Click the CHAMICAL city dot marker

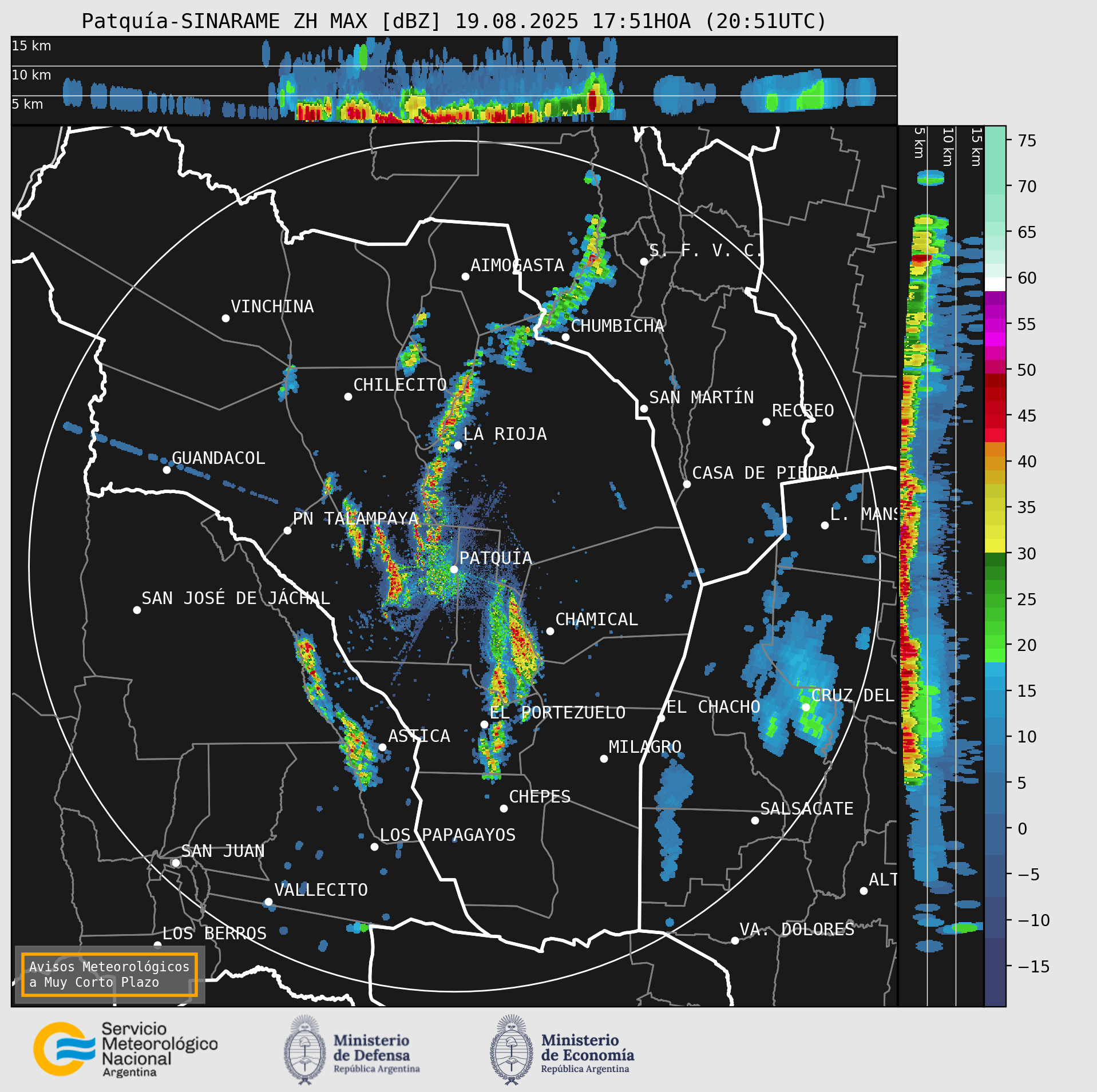tap(550, 631)
